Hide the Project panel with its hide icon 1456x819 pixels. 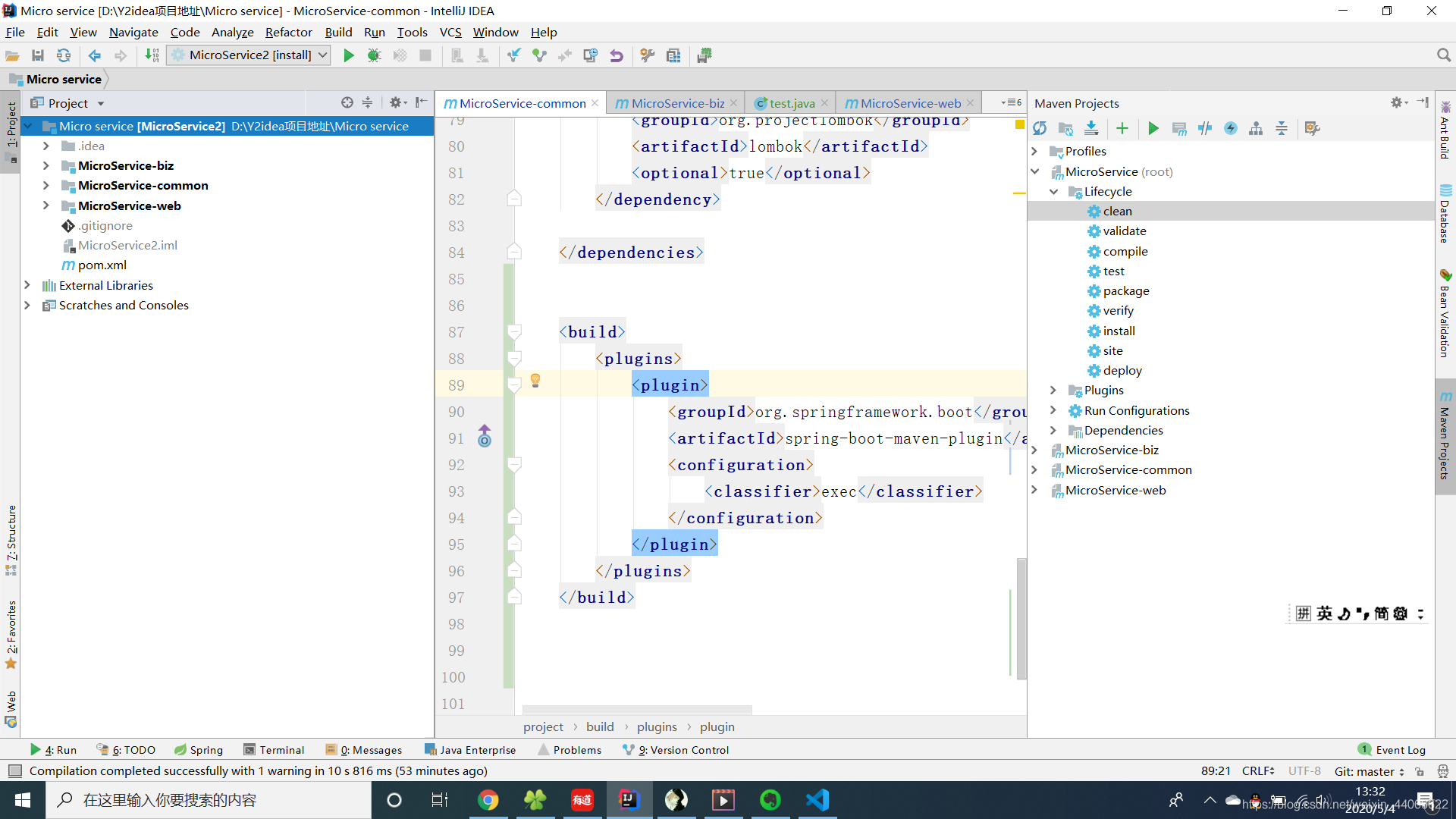422,102
